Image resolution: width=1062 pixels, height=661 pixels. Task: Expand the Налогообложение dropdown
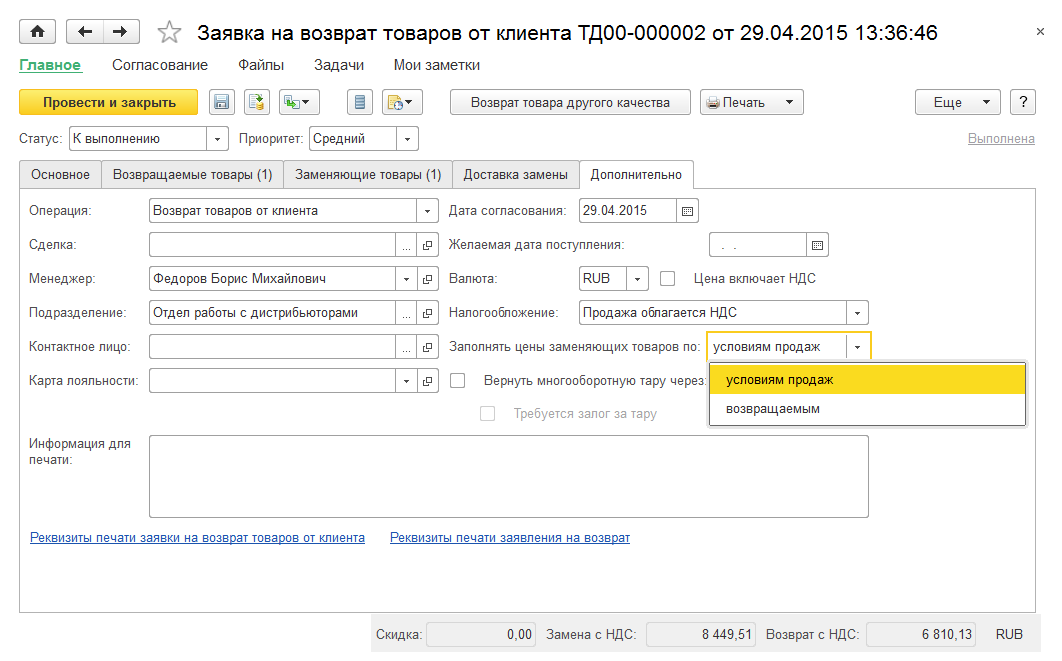tap(857, 313)
